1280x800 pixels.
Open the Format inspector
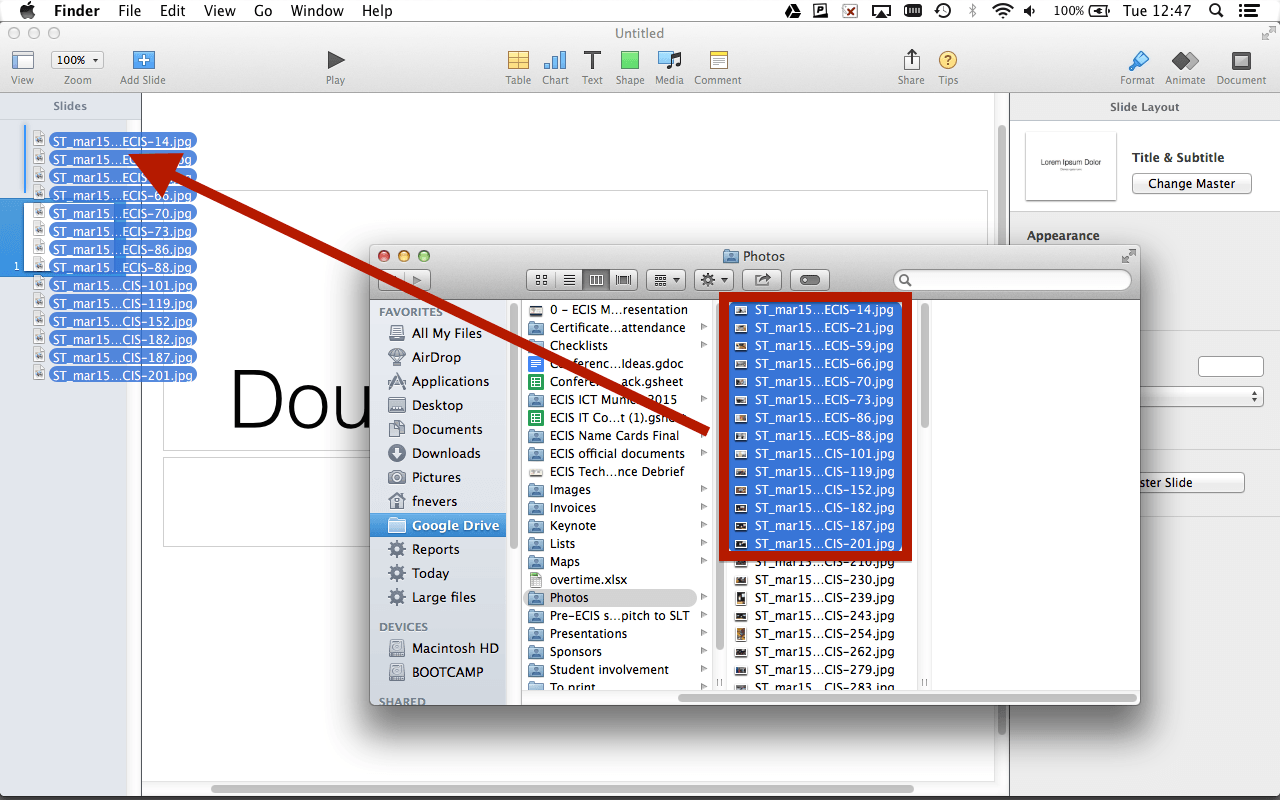1137,60
